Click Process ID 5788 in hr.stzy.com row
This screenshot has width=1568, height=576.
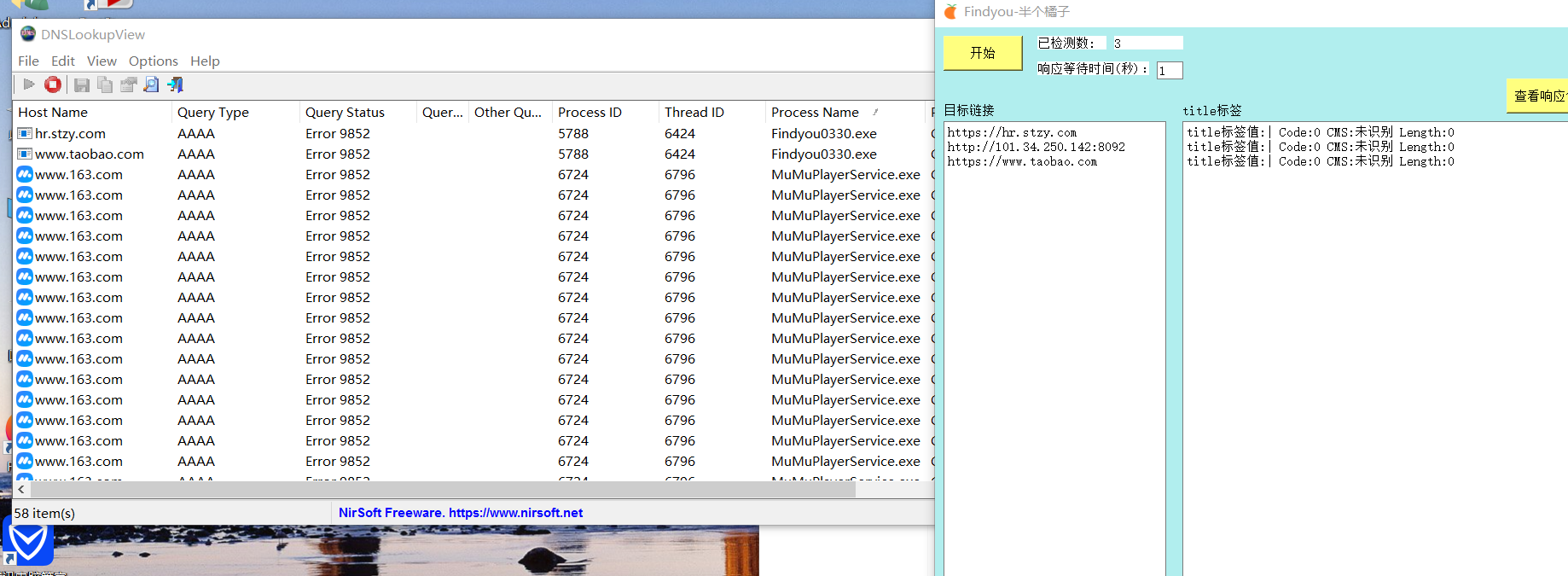(x=573, y=134)
